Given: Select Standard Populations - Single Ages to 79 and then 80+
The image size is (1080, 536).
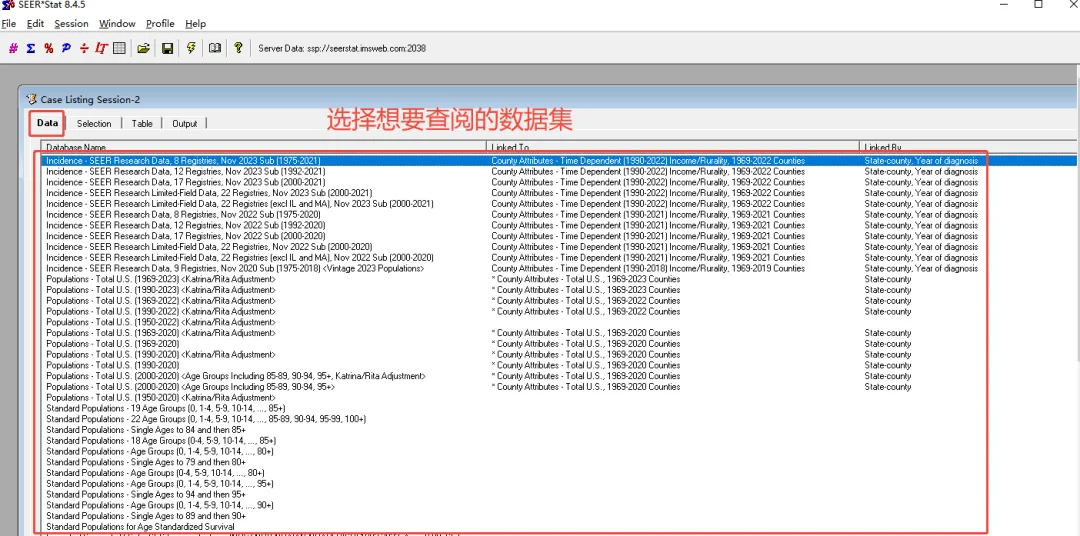Looking at the screenshot, I should click(145, 462).
